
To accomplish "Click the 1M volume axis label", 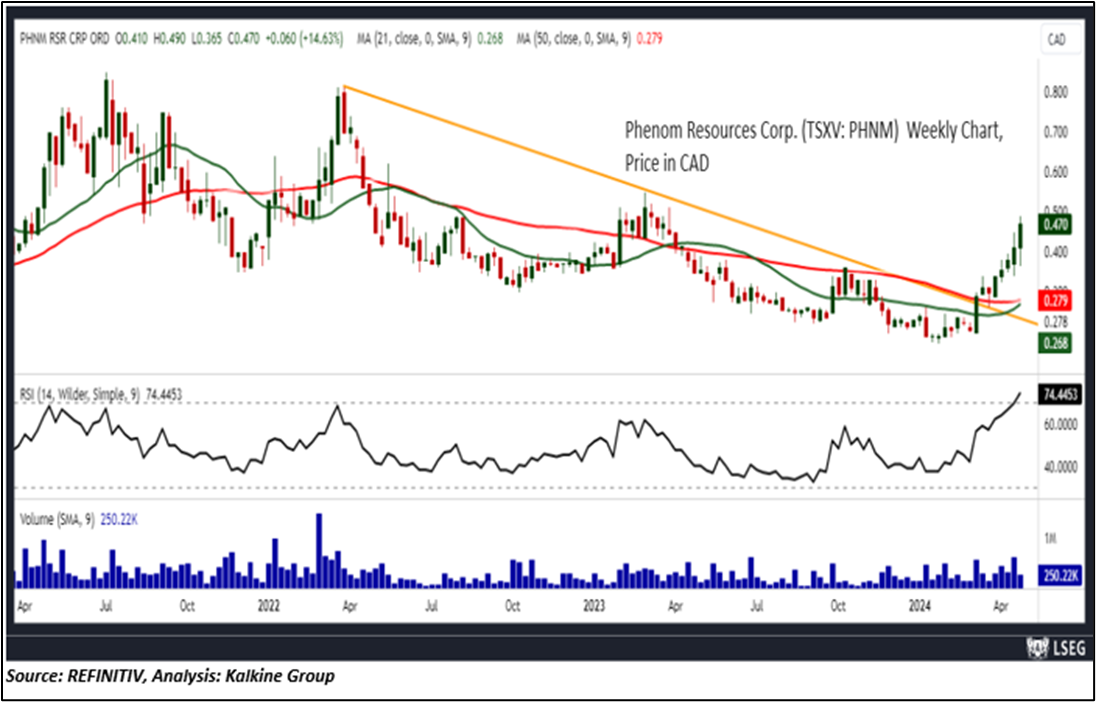I will coord(1050,539).
